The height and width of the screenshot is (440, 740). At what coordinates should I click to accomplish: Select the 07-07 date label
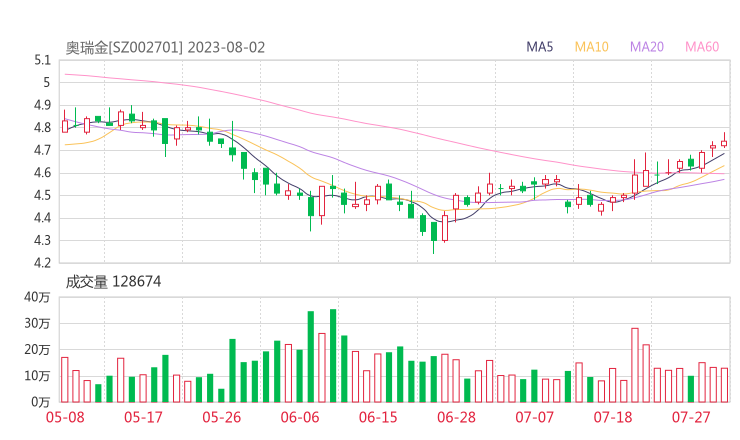pyautogui.click(x=534, y=417)
